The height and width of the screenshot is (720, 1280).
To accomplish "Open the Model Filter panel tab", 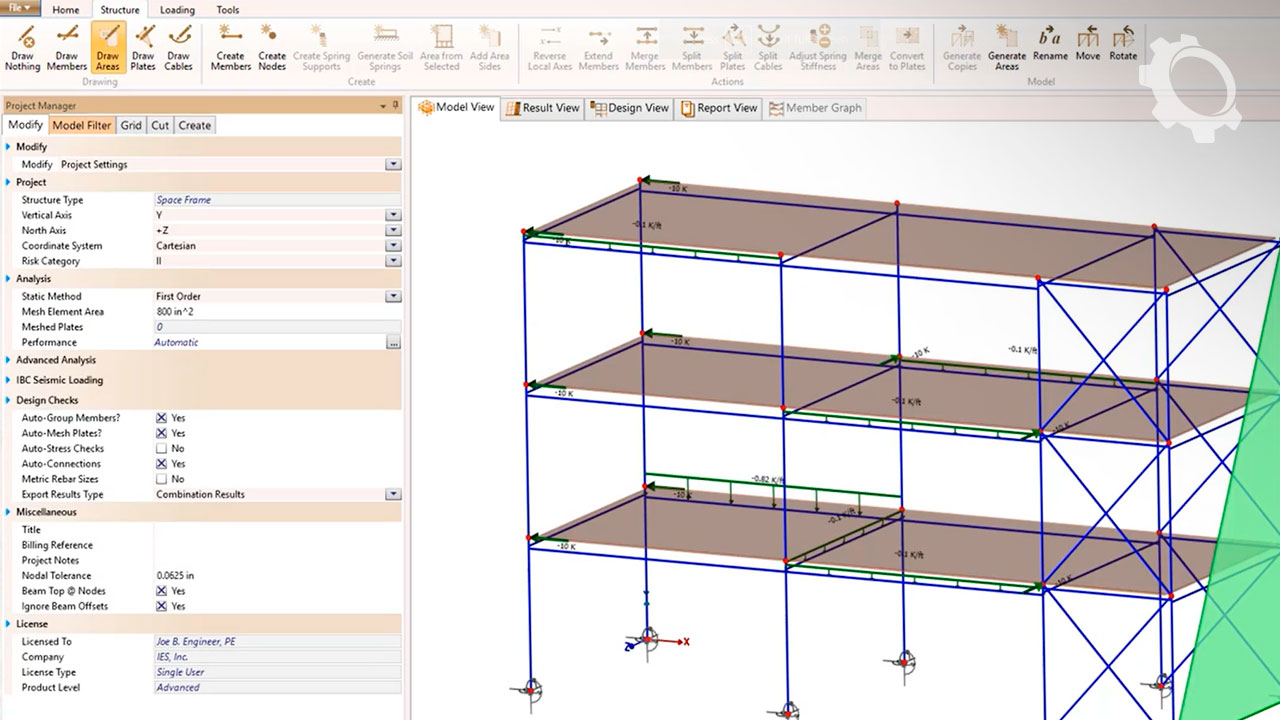I will (82, 126).
